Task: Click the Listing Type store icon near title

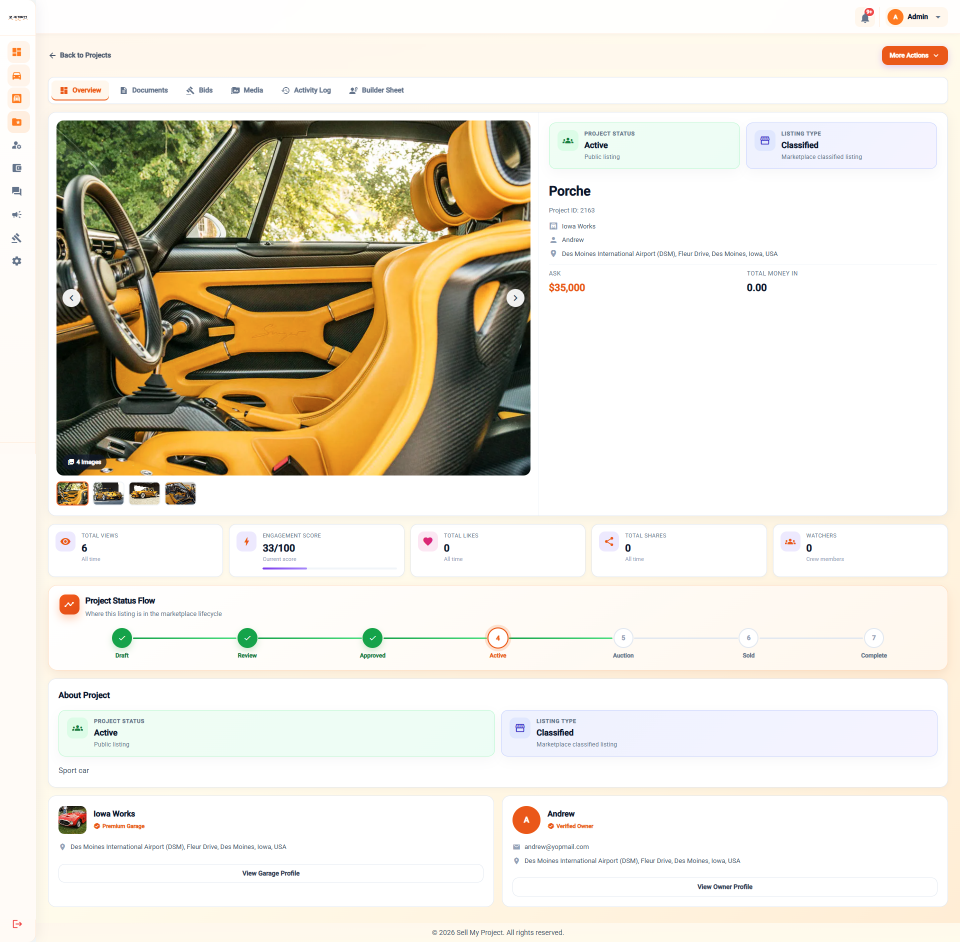Action: coord(765,140)
